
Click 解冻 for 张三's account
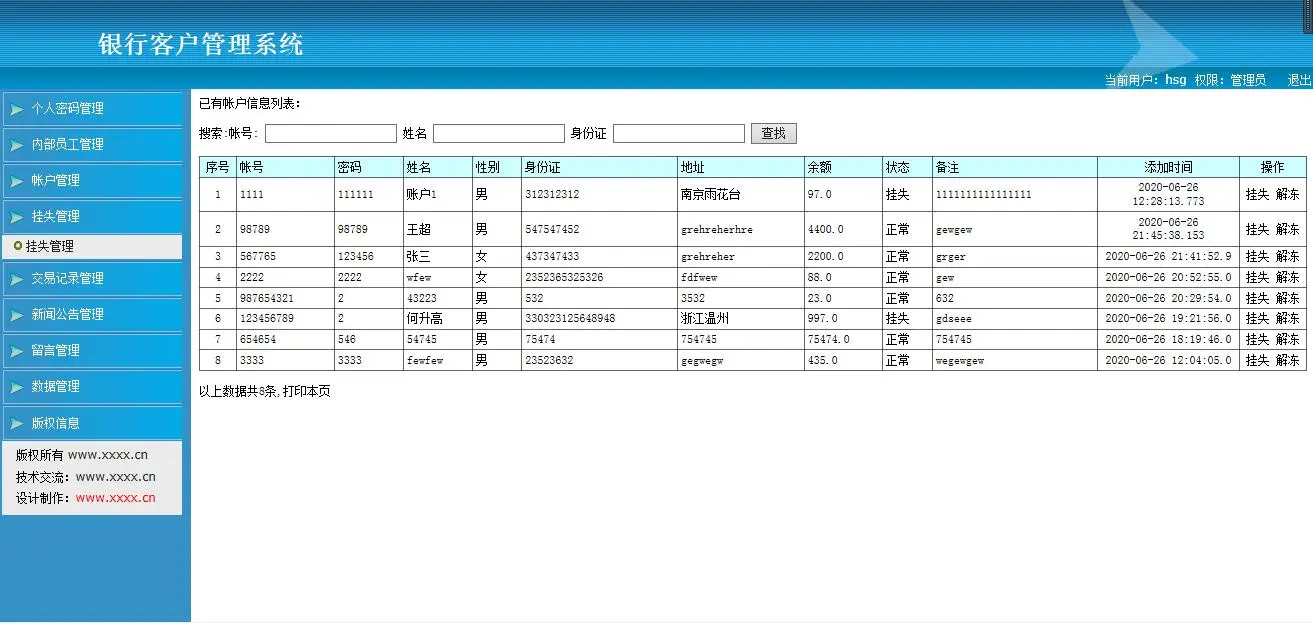pos(1288,257)
